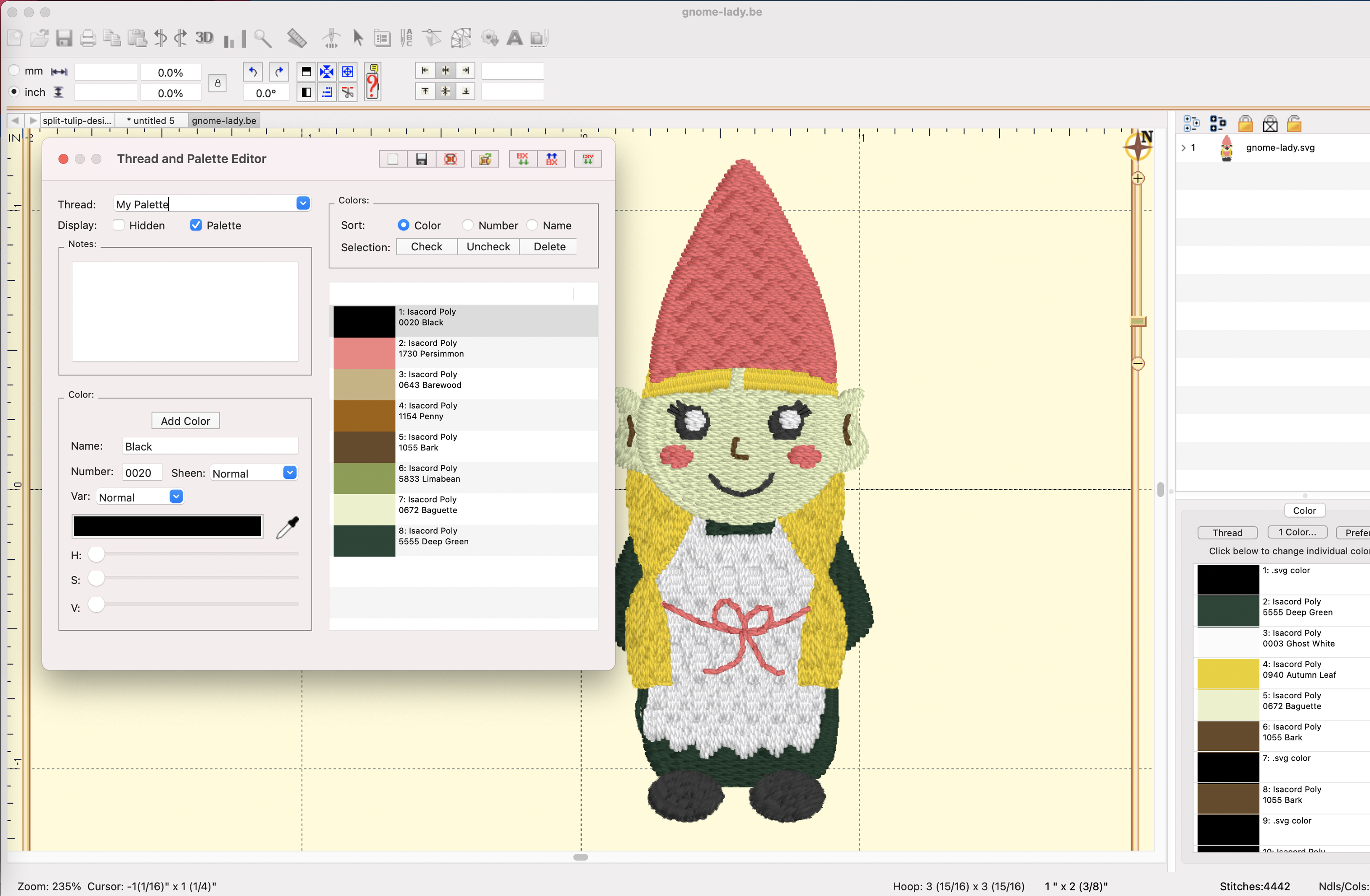The width and height of the screenshot is (1370, 896).
Task: Sort colors by Name radio button
Action: click(532, 225)
